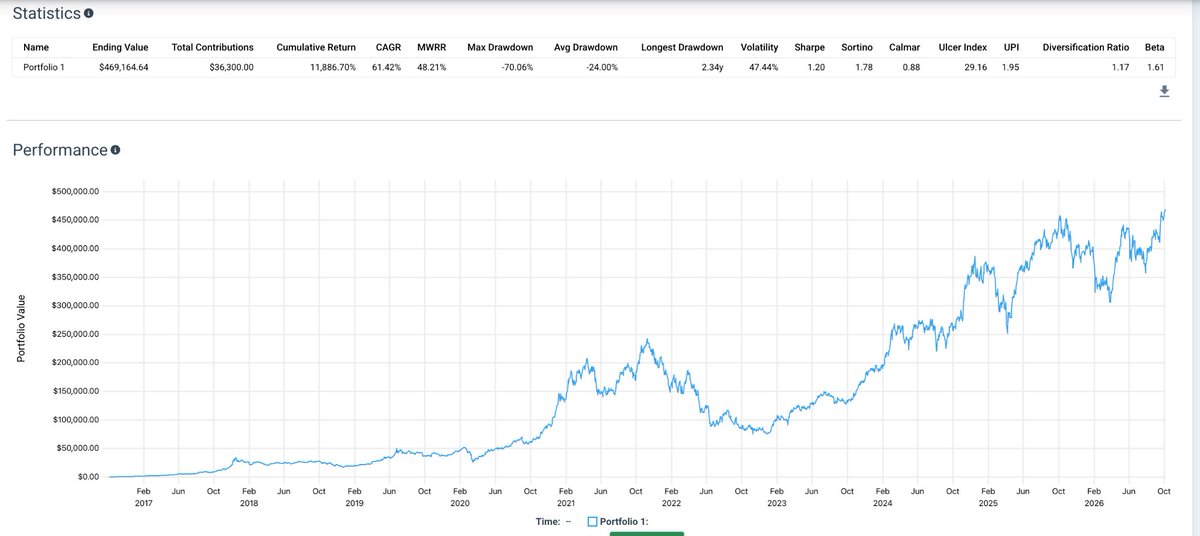The height and width of the screenshot is (536, 1200).
Task: Click the Beta column header
Action: (1155, 47)
